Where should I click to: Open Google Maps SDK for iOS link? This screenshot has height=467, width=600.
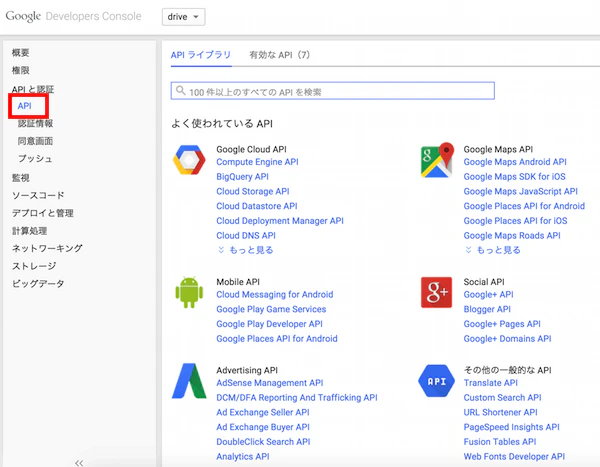pos(515,176)
